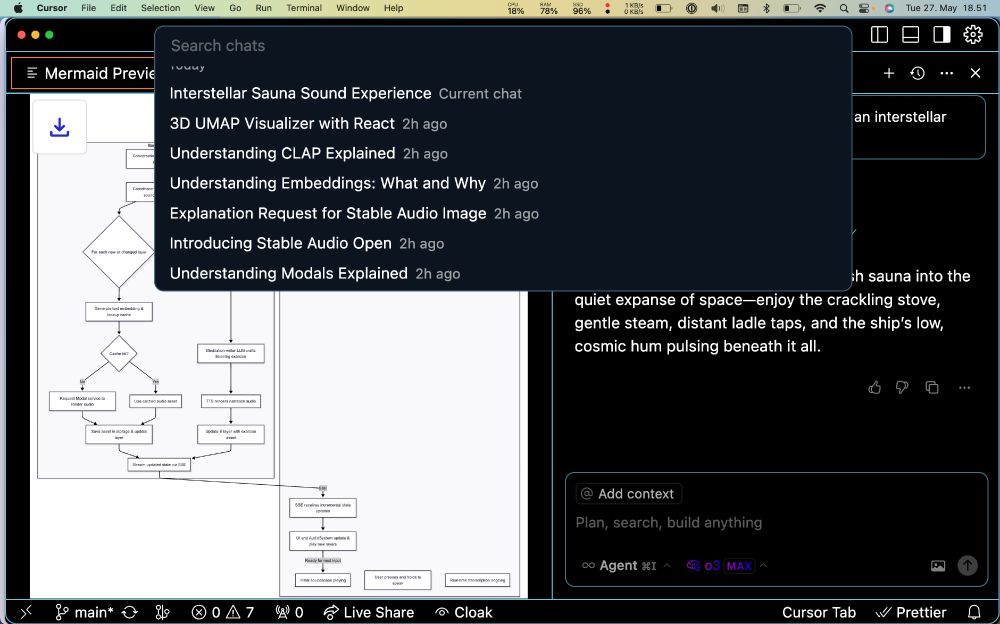Copy the chat response with the copy icon
Screen dimensions: 1000x624
point(932,387)
